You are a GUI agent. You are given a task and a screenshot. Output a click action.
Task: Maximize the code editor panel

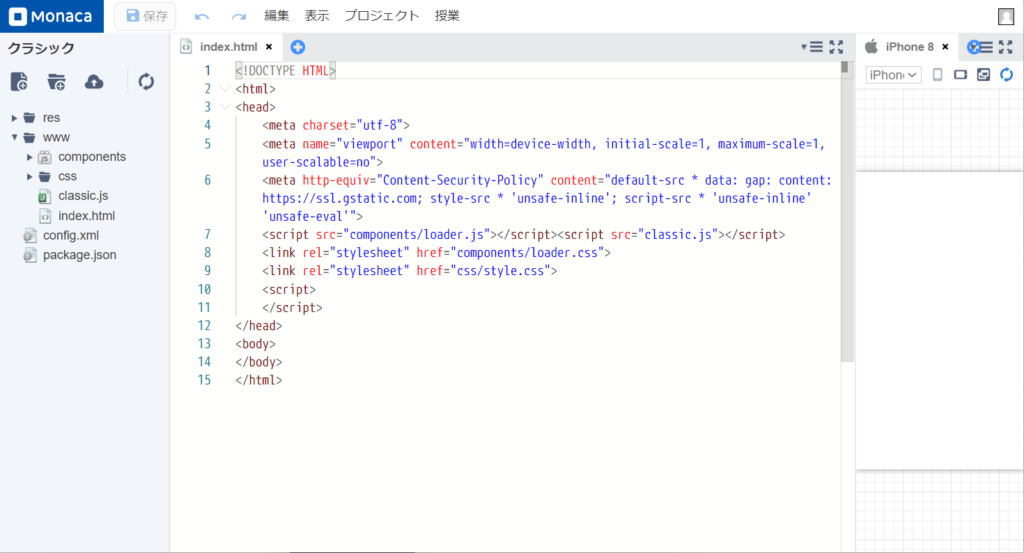837,47
